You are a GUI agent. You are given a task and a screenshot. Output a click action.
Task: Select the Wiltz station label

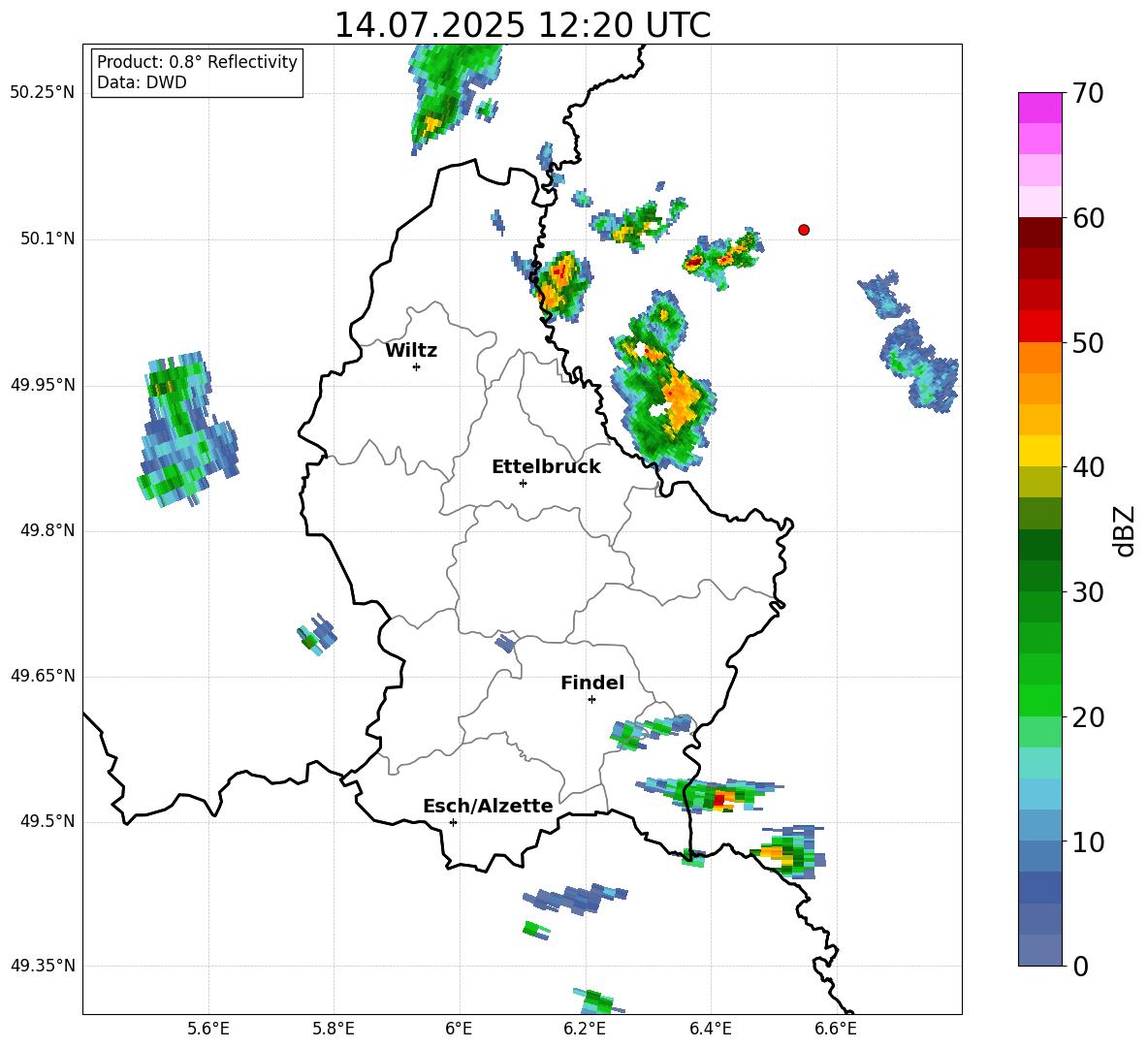411,351
